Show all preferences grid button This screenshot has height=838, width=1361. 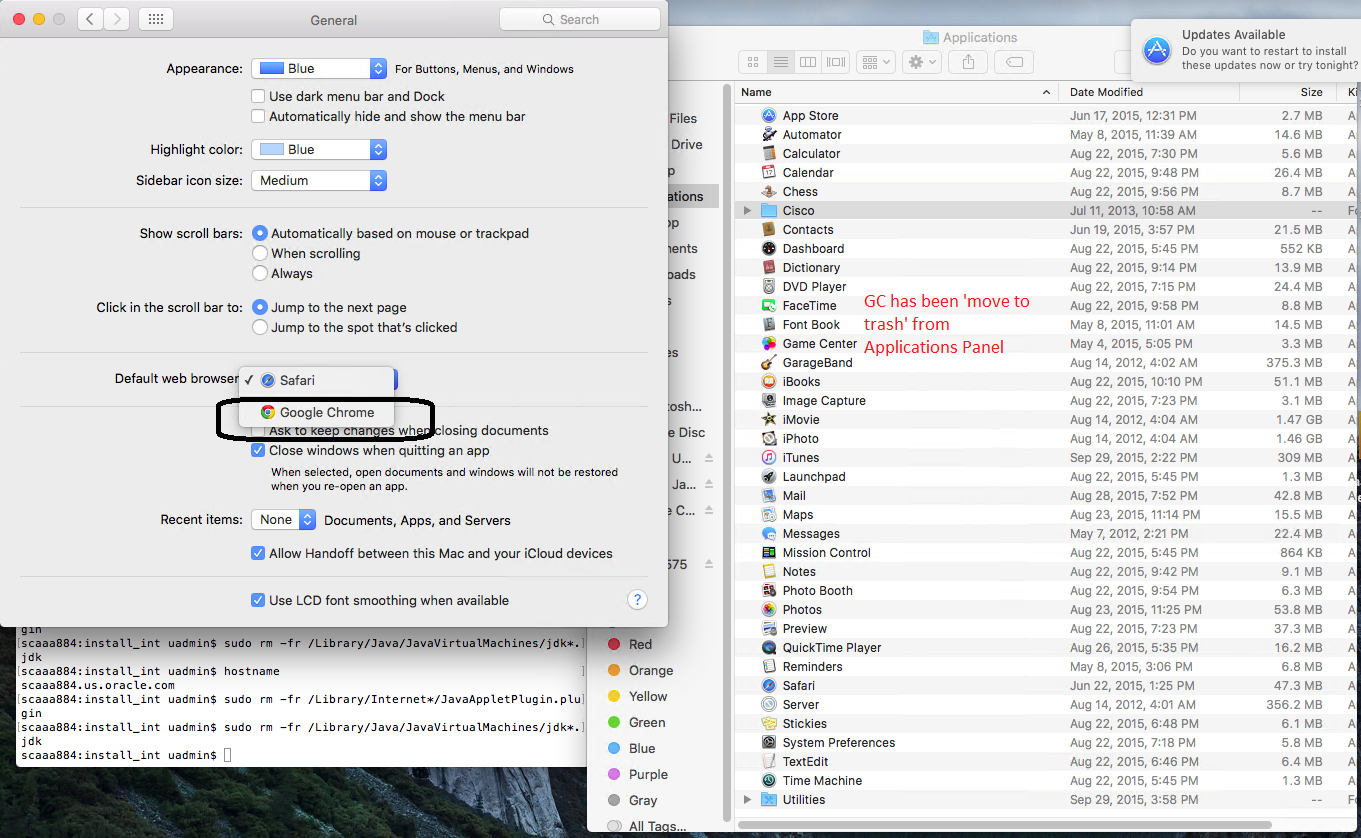(156, 19)
